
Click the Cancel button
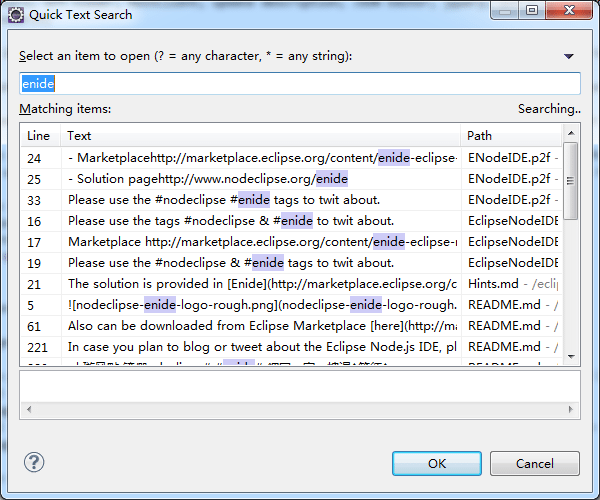coord(535,464)
